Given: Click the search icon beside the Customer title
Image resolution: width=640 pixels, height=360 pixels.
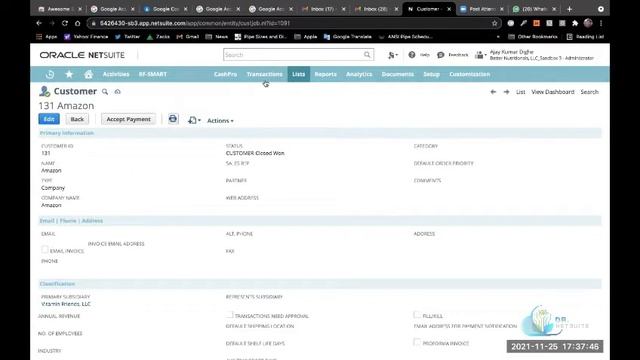Looking at the screenshot, I should pos(105,92).
